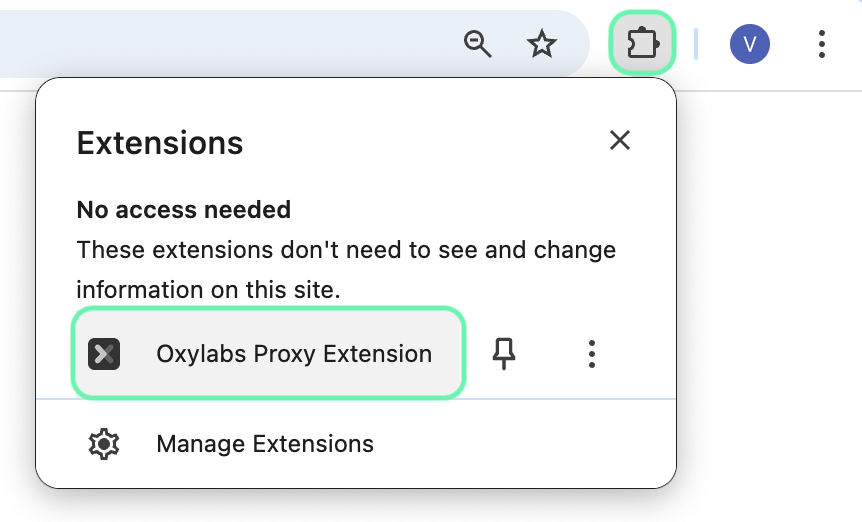Image resolution: width=862 pixels, height=522 pixels.
Task: Click the gear icon beside Manage Extensions
Action: pos(104,443)
